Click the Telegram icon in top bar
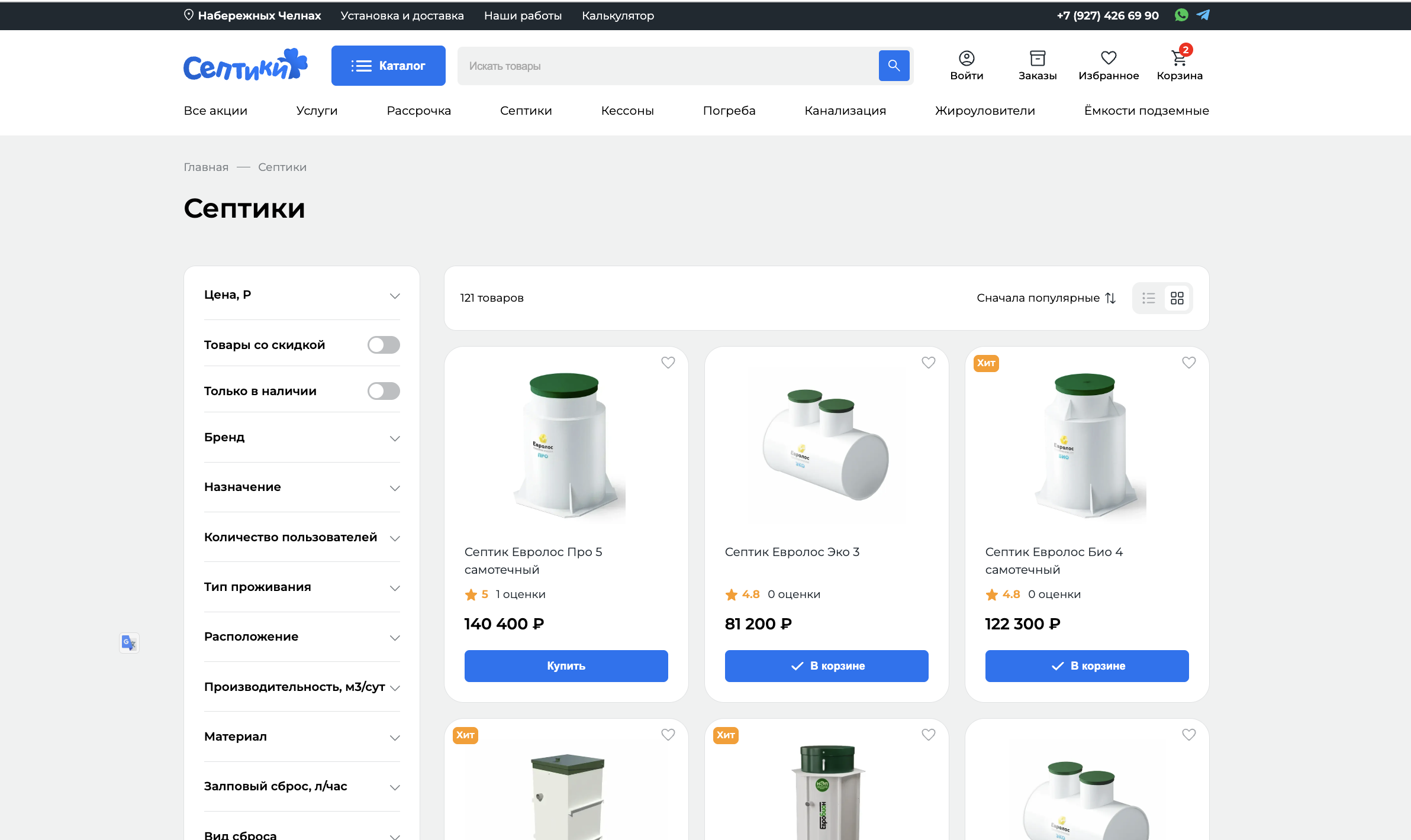Image resolution: width=1411 pixels, height=840 pixels. [x=1203, y=15]
